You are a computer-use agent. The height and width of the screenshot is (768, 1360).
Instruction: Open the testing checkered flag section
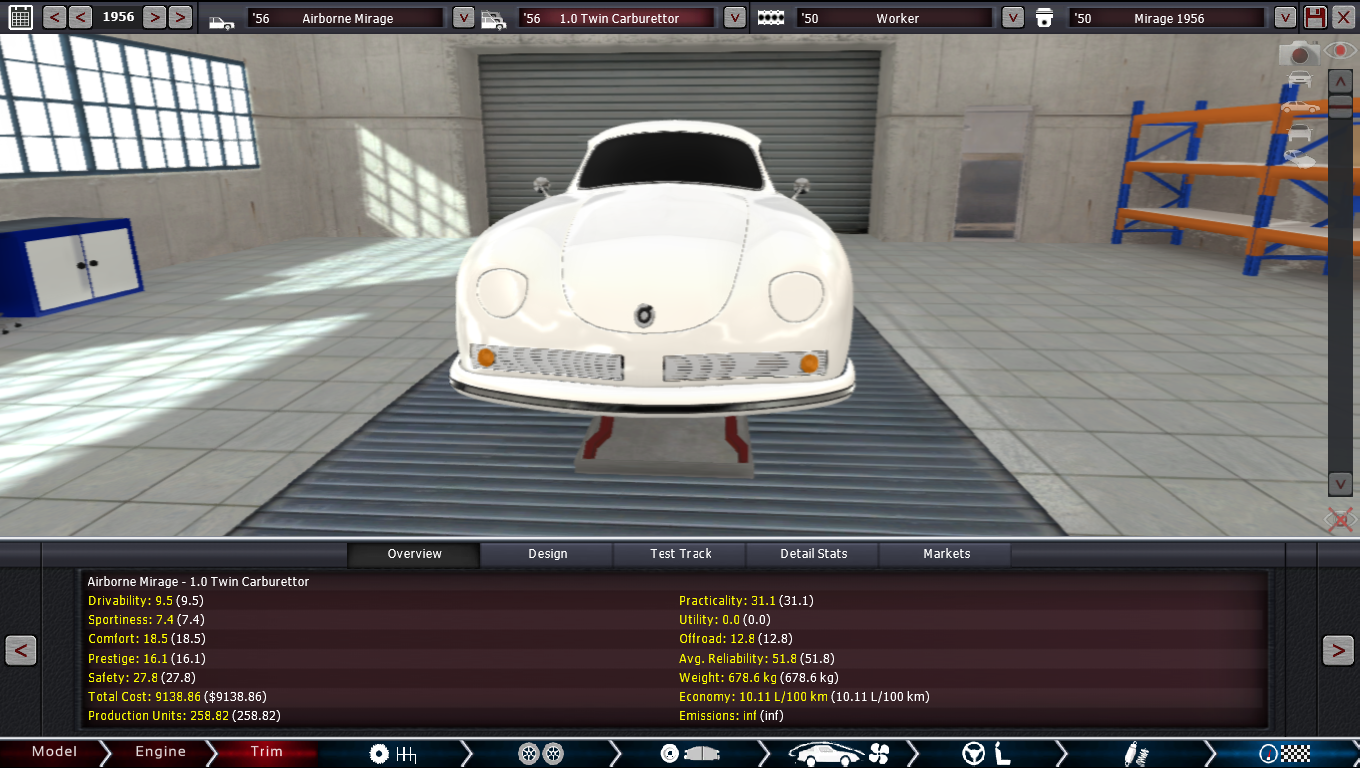tap(1284, 753)
